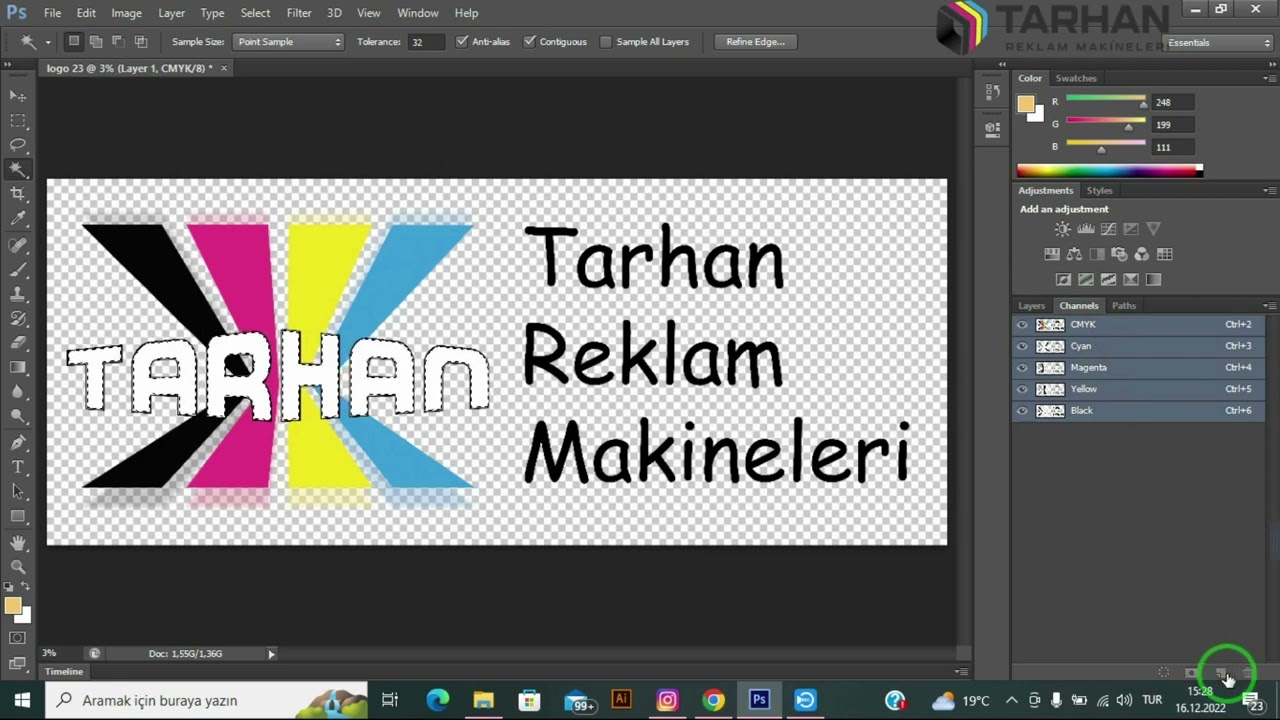Hide the Cyan channel eye

point(1022,346)
